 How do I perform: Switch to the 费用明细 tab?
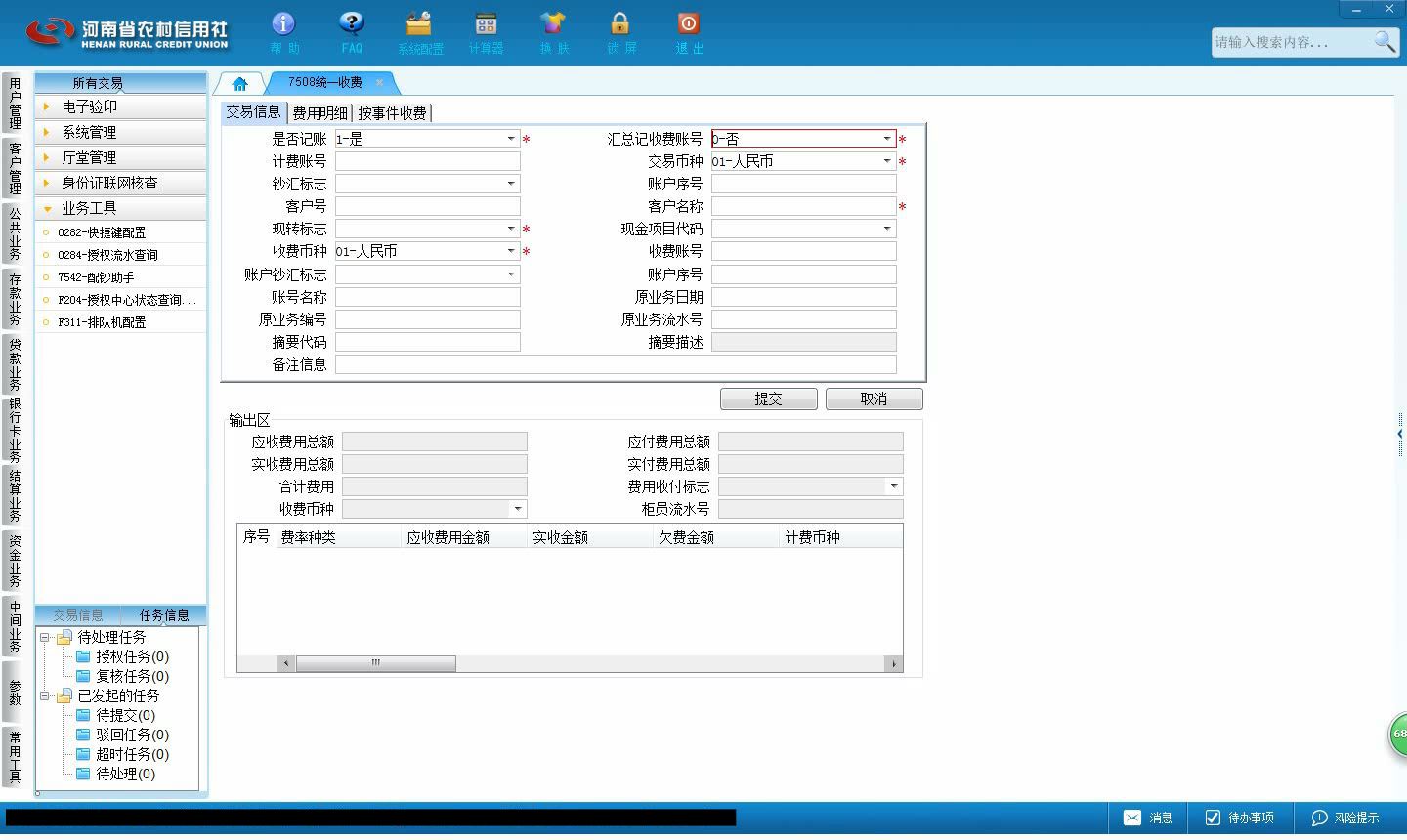click(x=320, y=113)
